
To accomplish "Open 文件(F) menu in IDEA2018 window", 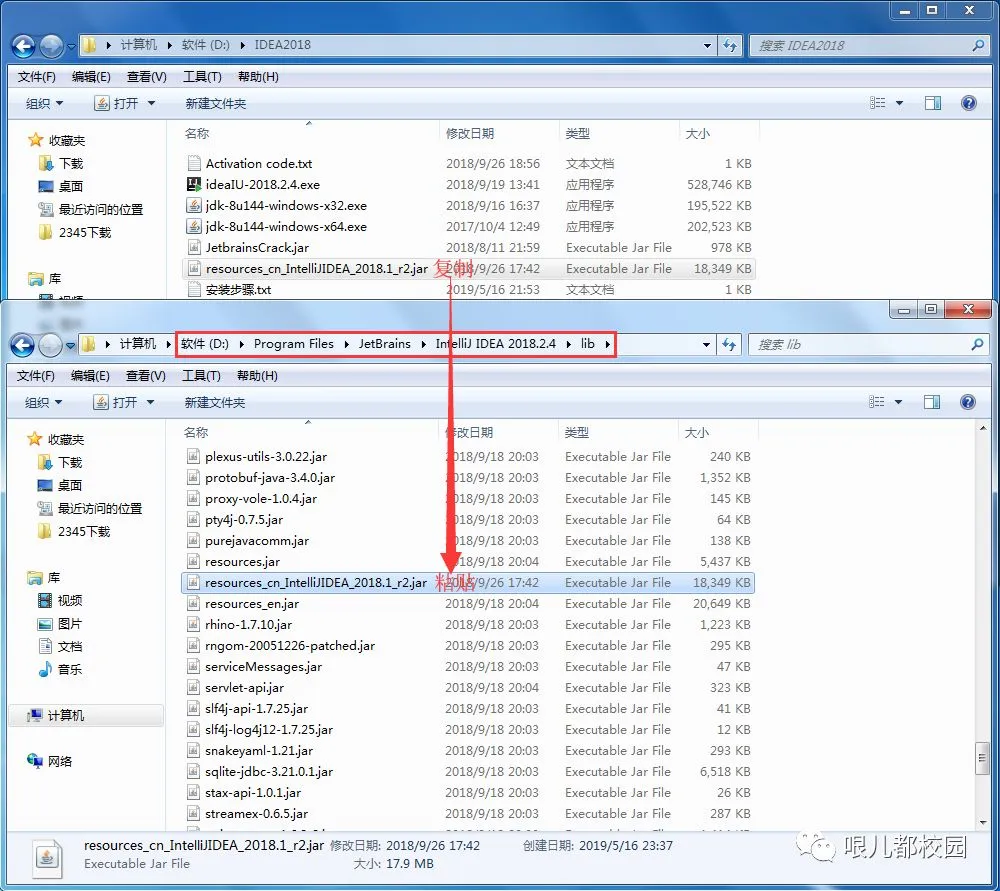I will 36,77.
